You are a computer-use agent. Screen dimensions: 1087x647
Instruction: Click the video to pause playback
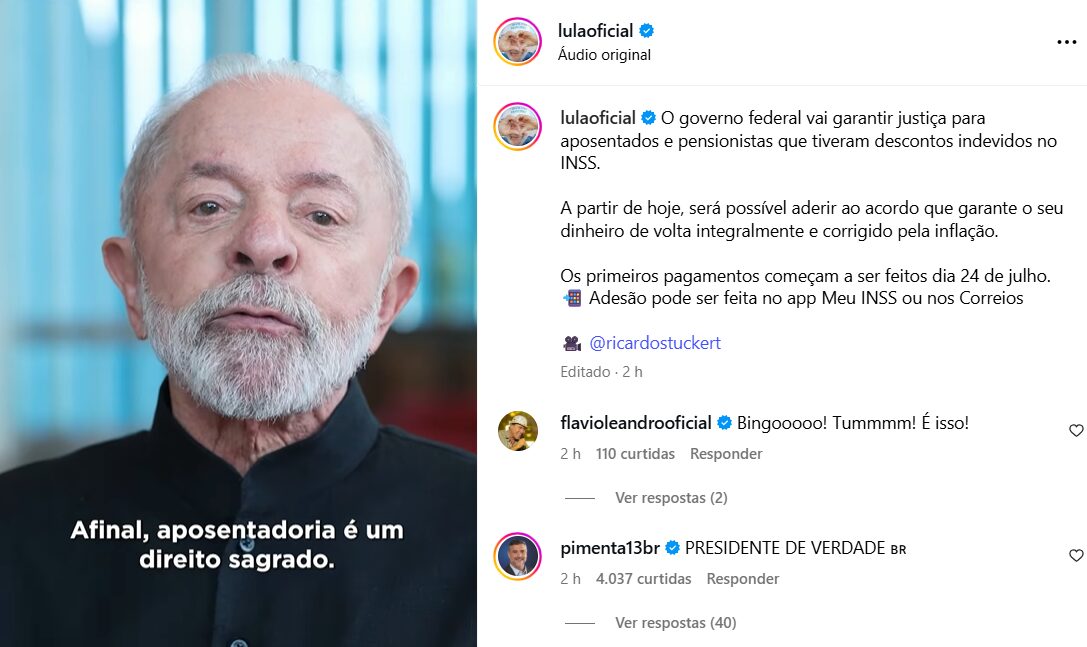(238, 323)
